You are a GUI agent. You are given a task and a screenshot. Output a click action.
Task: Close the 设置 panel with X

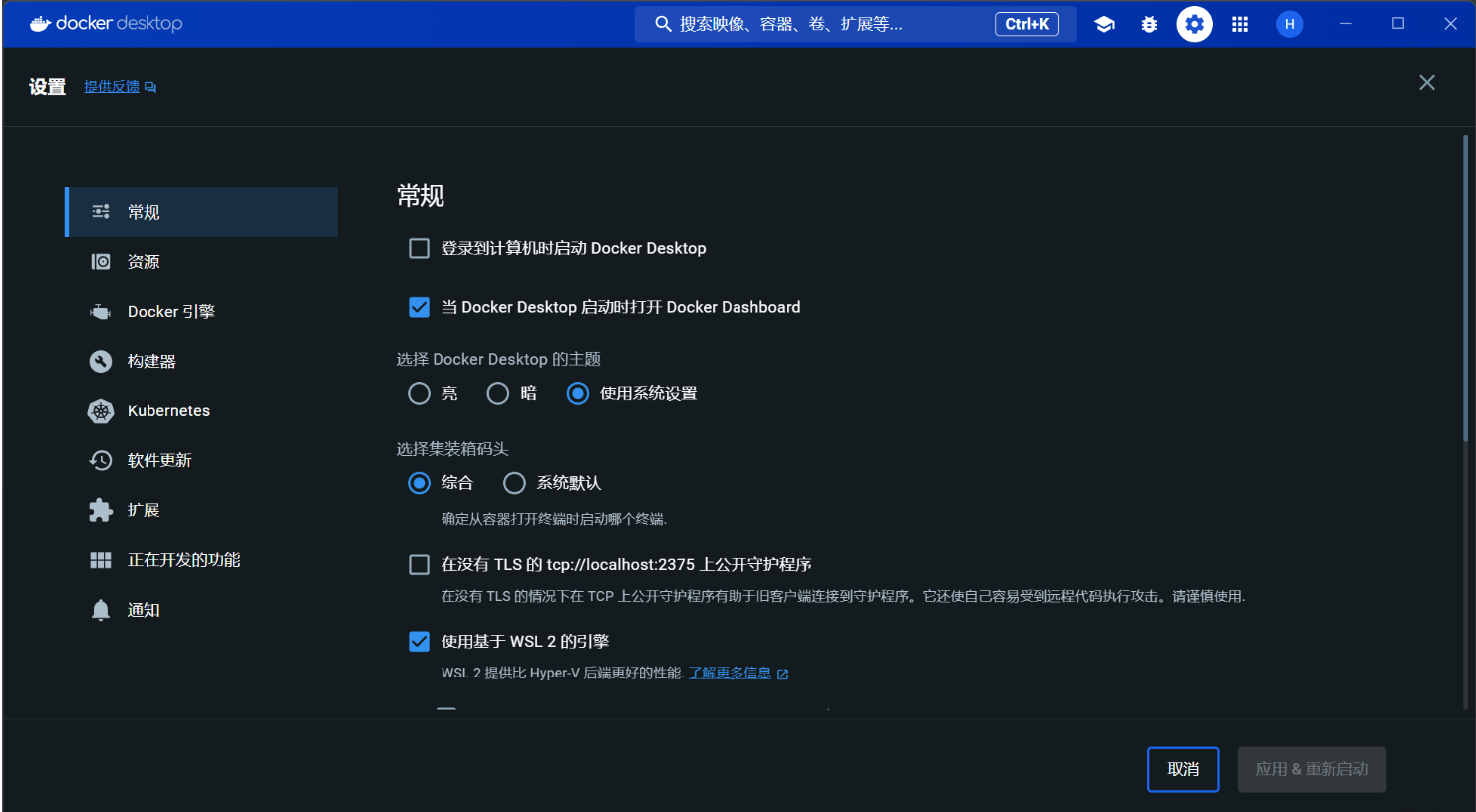[x=1427, y=83]
